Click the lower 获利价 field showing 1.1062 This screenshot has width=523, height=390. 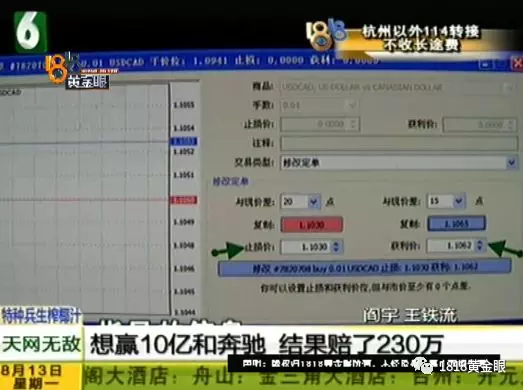(x=456, y=246)
